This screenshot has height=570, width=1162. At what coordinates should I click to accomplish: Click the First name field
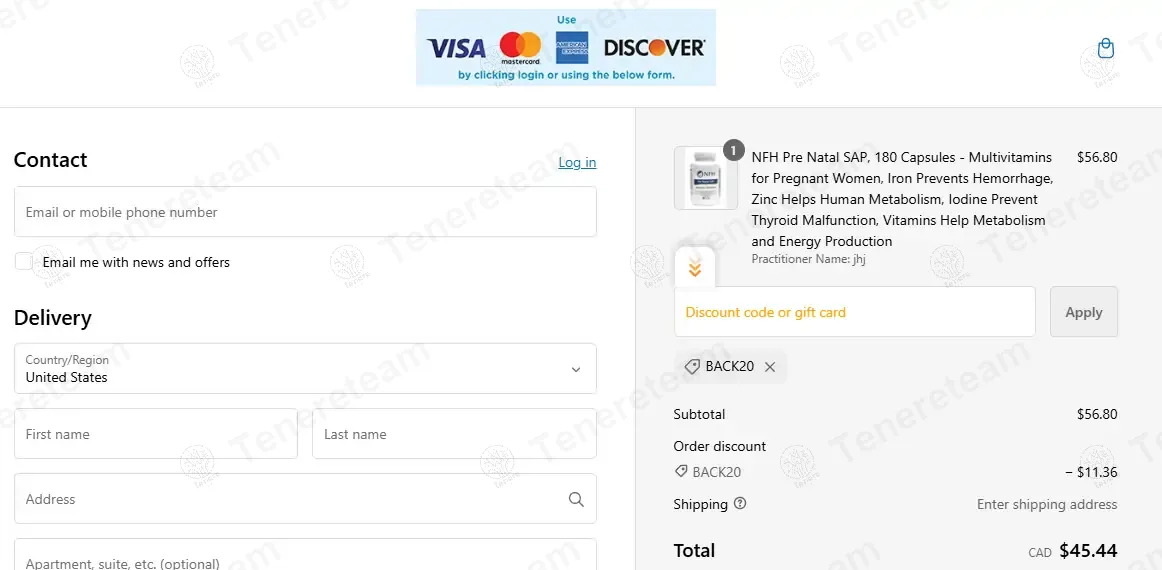156,434
